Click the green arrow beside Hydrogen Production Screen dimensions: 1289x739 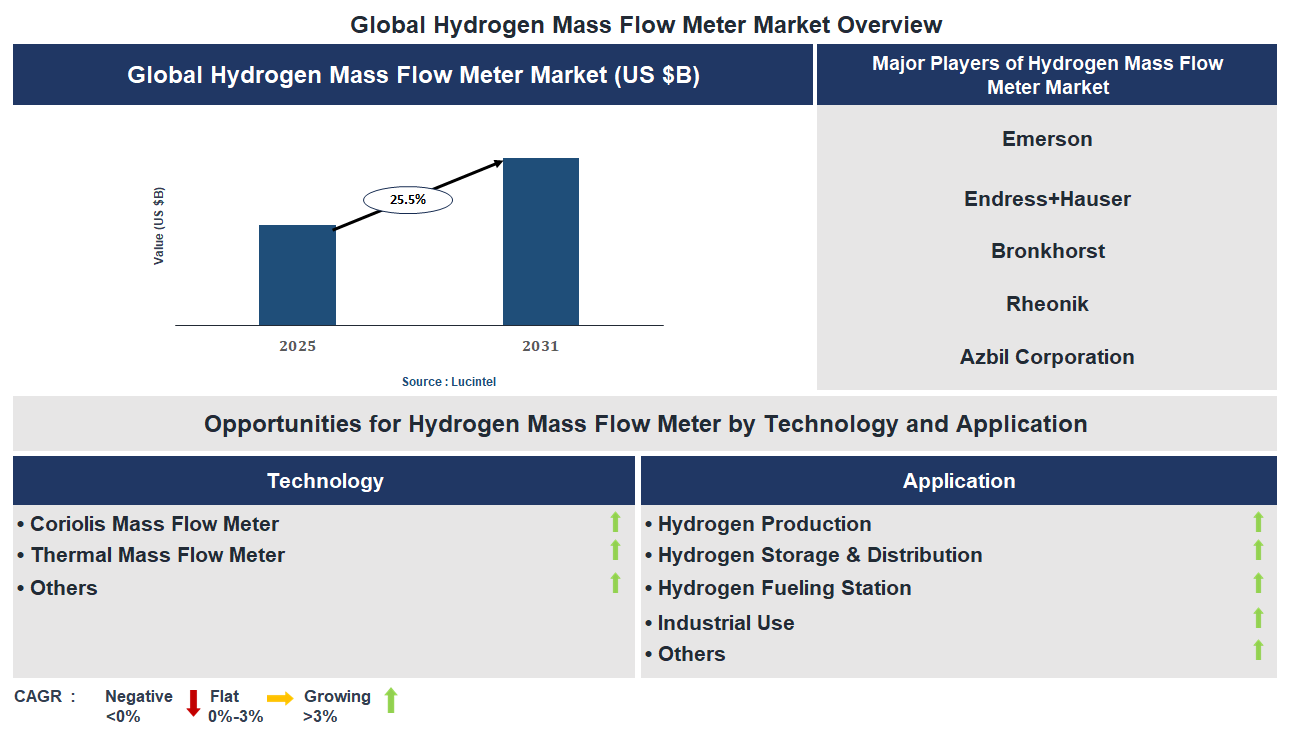pos(1258,521)
